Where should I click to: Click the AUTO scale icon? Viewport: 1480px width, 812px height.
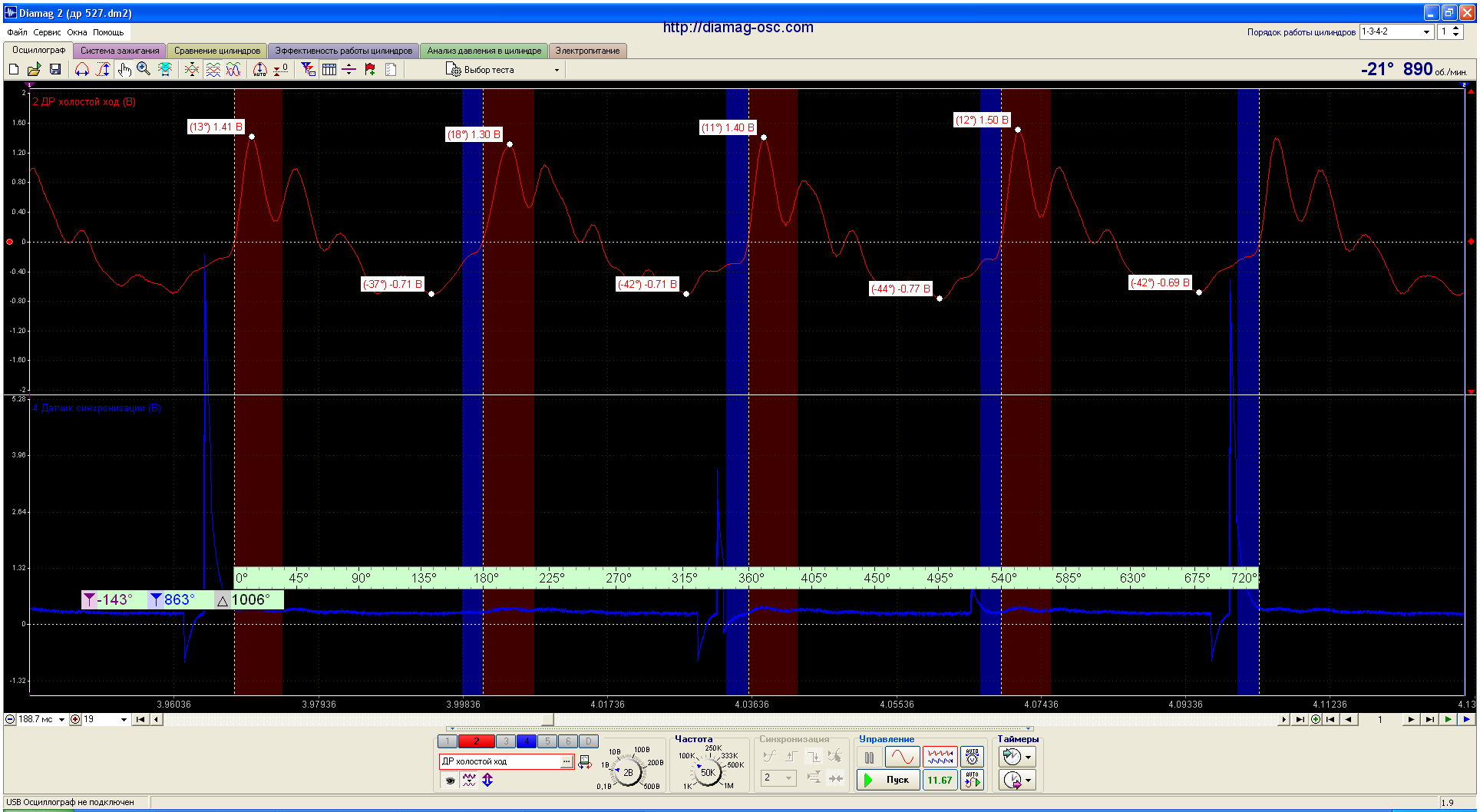[x=260, y=70]
